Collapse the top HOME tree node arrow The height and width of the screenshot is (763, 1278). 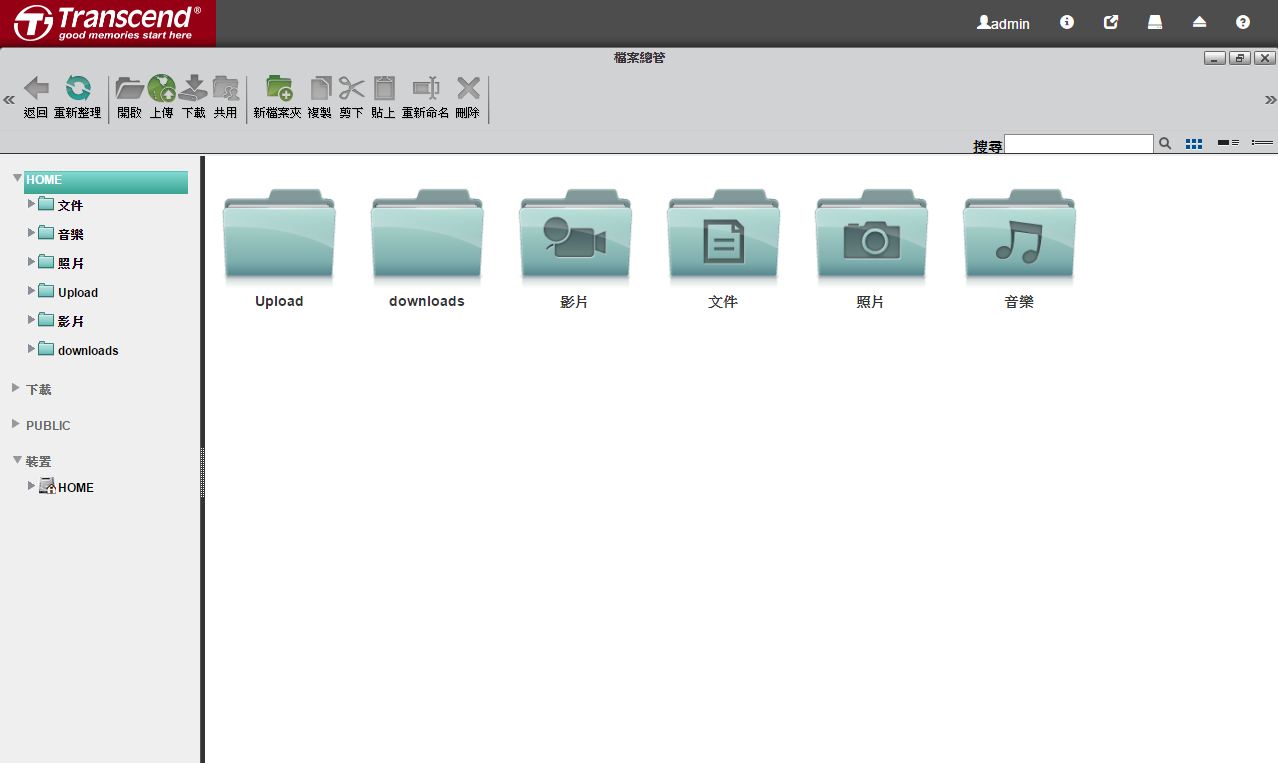pos(17,178)
